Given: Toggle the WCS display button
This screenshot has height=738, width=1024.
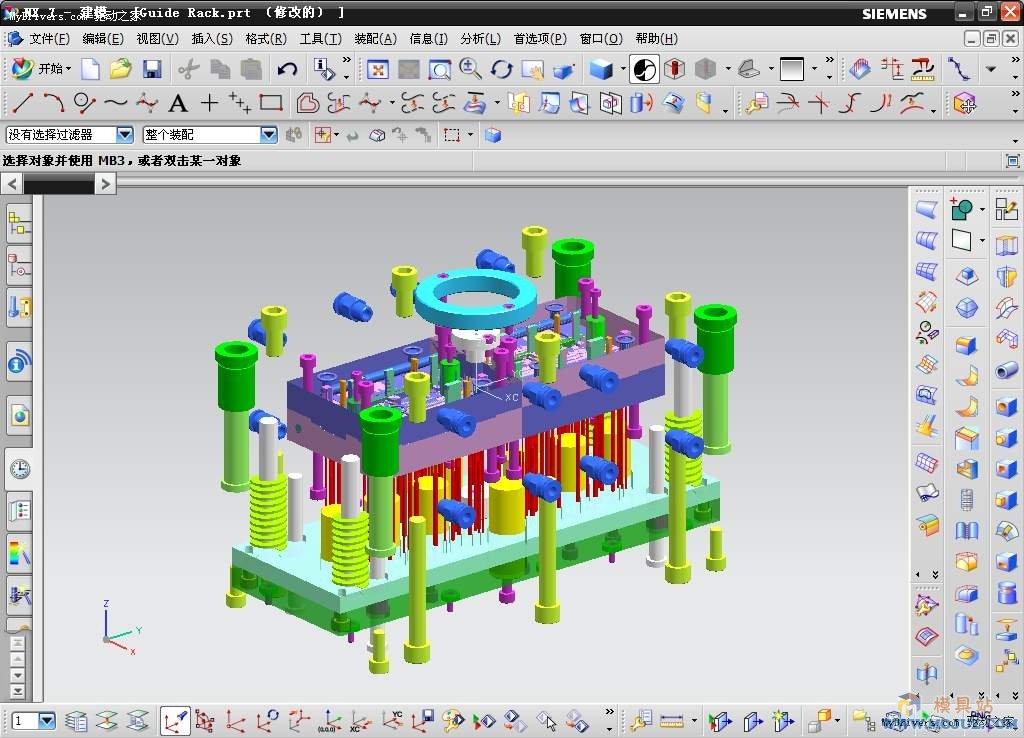Looking at the screenshot, I should [176, 720].
